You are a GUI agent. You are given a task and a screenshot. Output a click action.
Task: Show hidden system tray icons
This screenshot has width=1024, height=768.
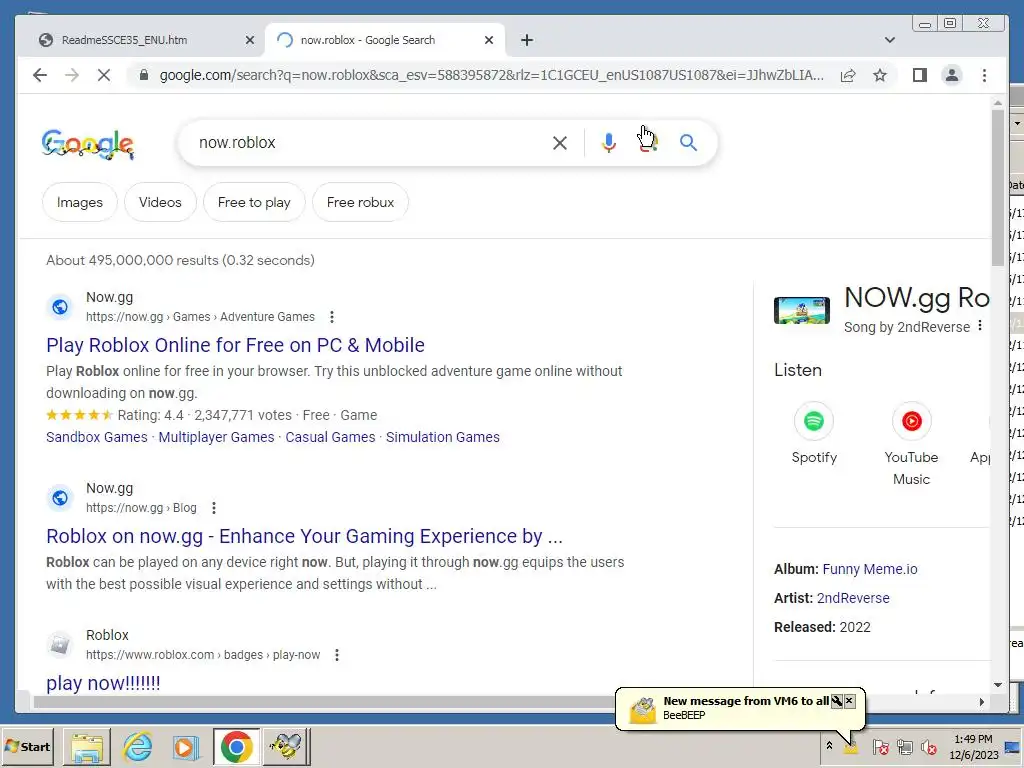[x=829, y=745]
